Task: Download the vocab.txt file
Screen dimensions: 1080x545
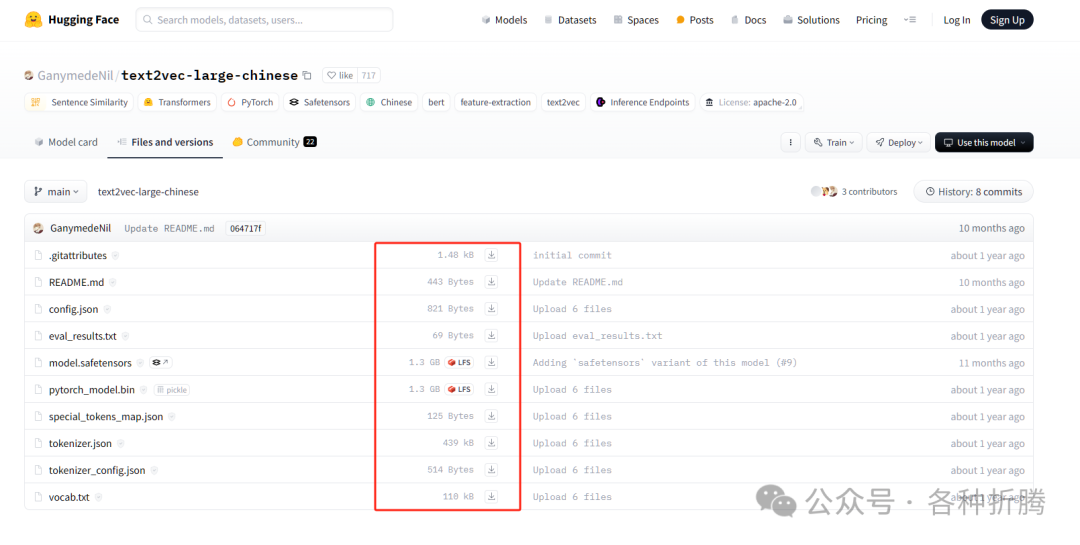Action: [x=491, y=497]
